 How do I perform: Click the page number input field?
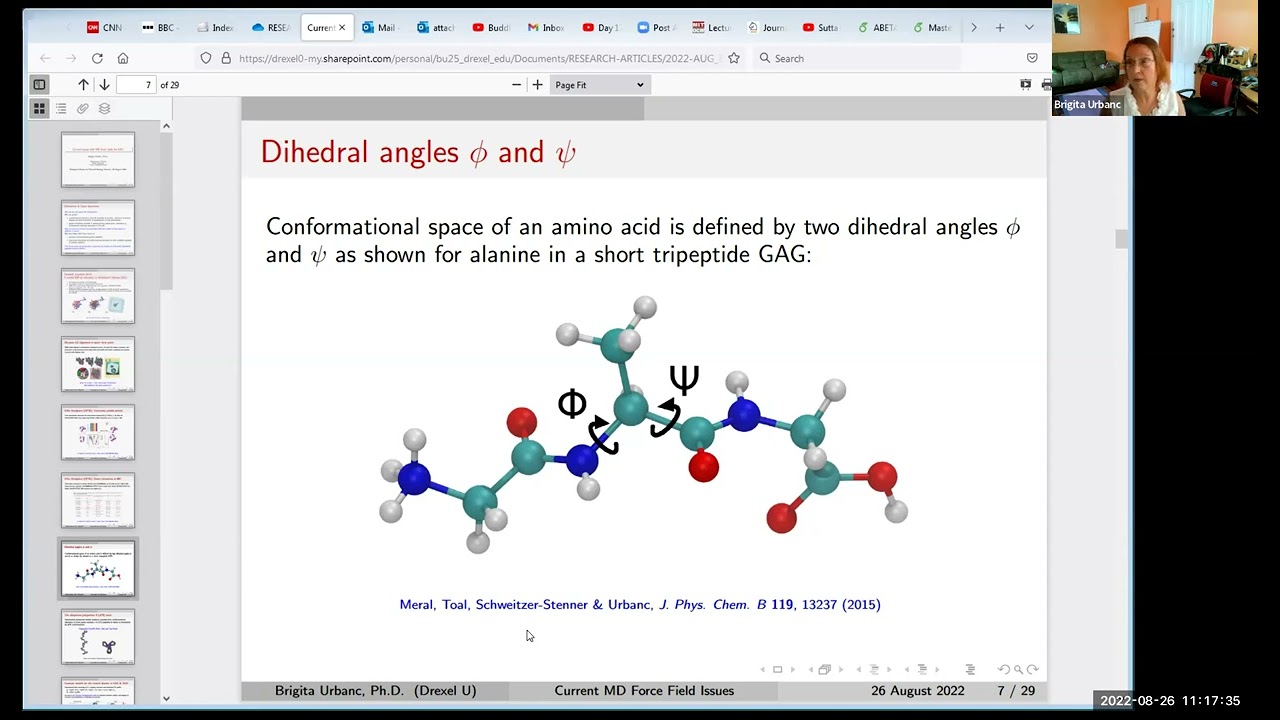click(137, 85)
